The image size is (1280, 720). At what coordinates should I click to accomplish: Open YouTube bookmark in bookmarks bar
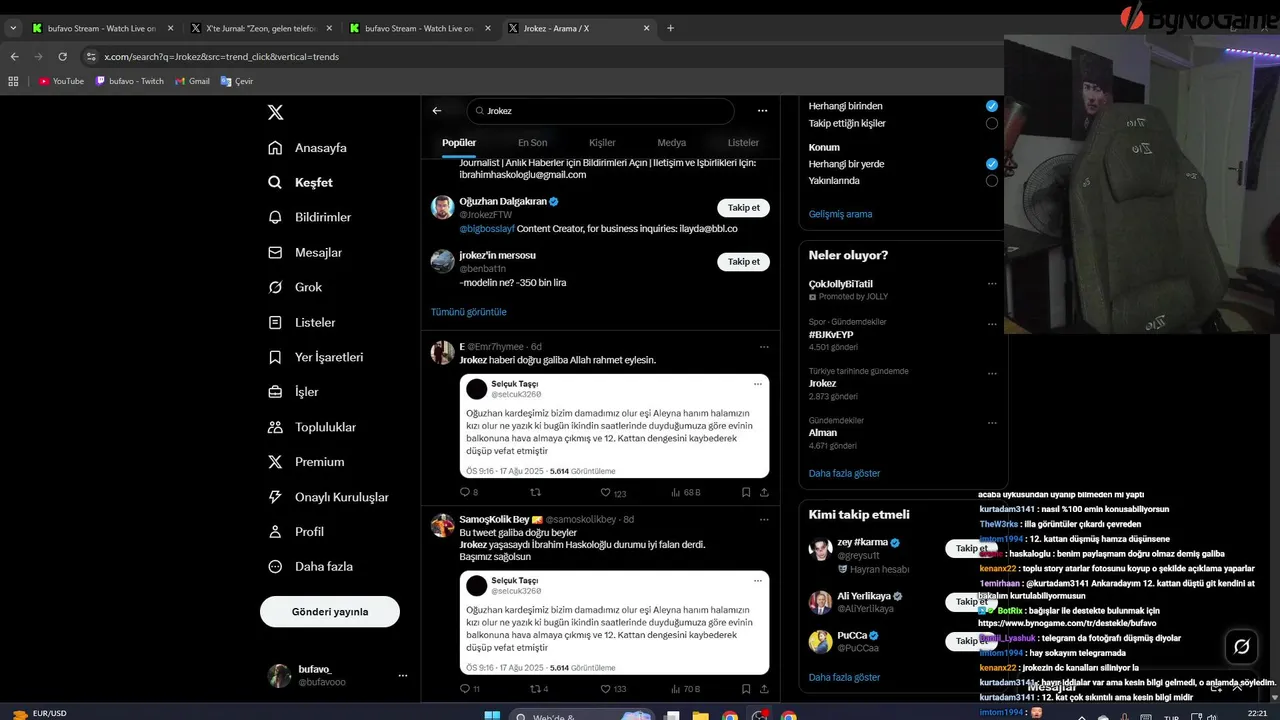[x=62, y=81]
